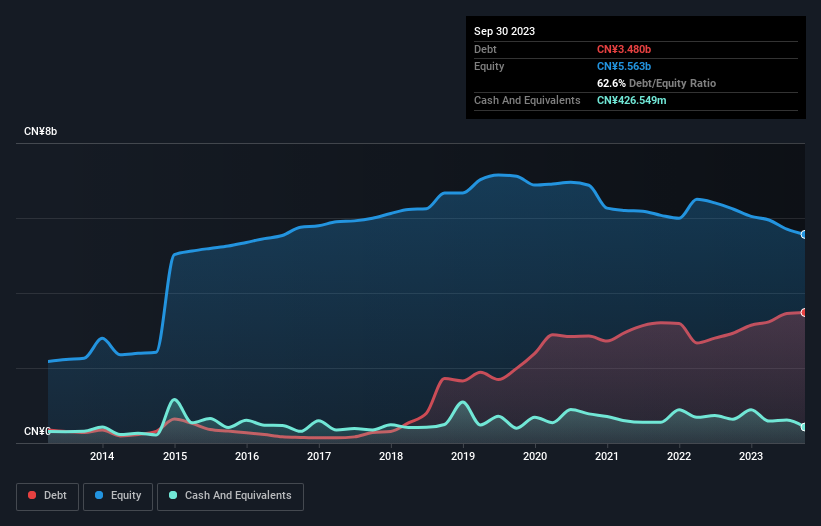Click the red Debt end-point marker
This screenshot has height=526, width=821.
(803, 312)
